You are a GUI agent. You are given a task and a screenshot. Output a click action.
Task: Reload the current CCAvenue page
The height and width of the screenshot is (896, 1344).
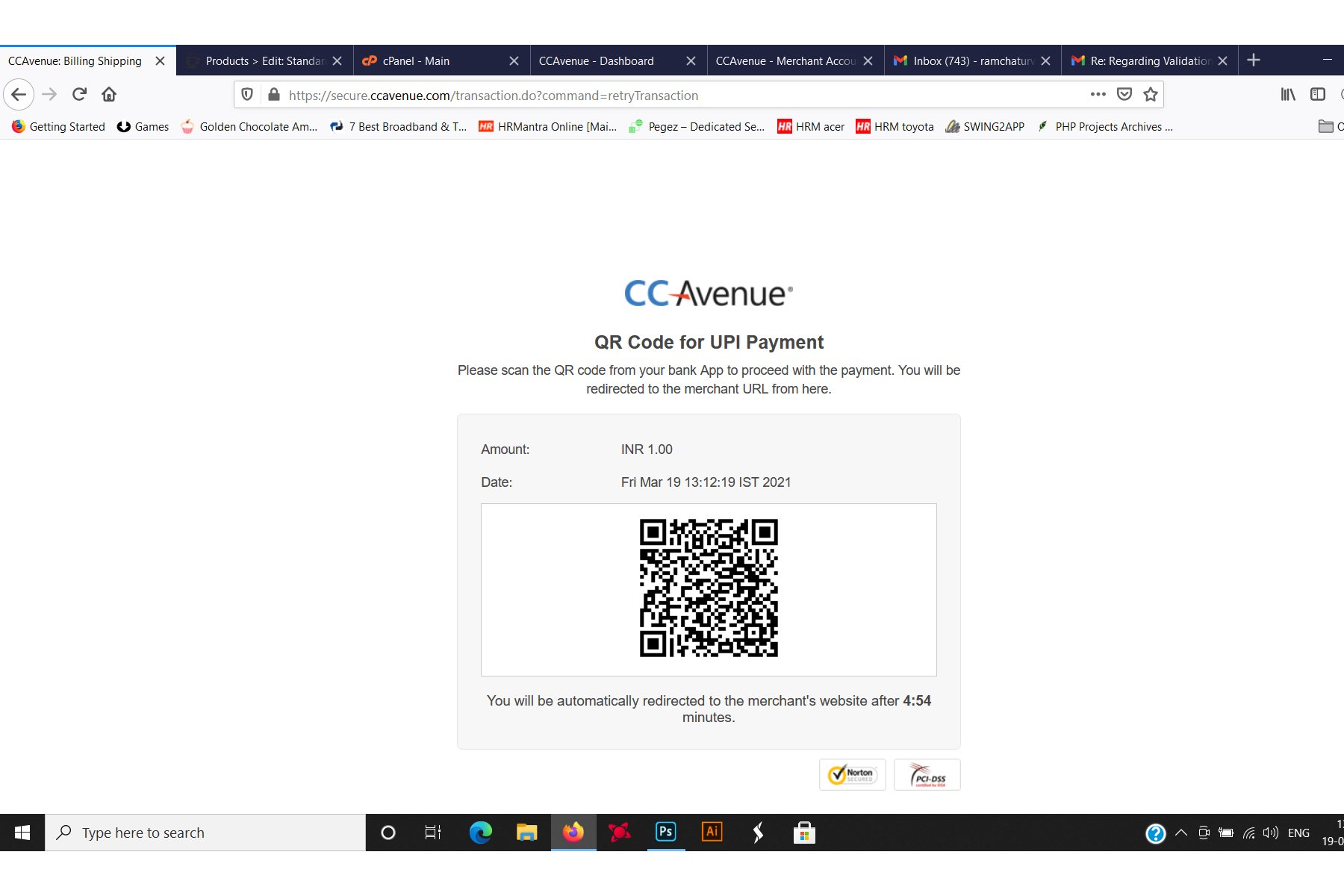(x=79, y=95)
